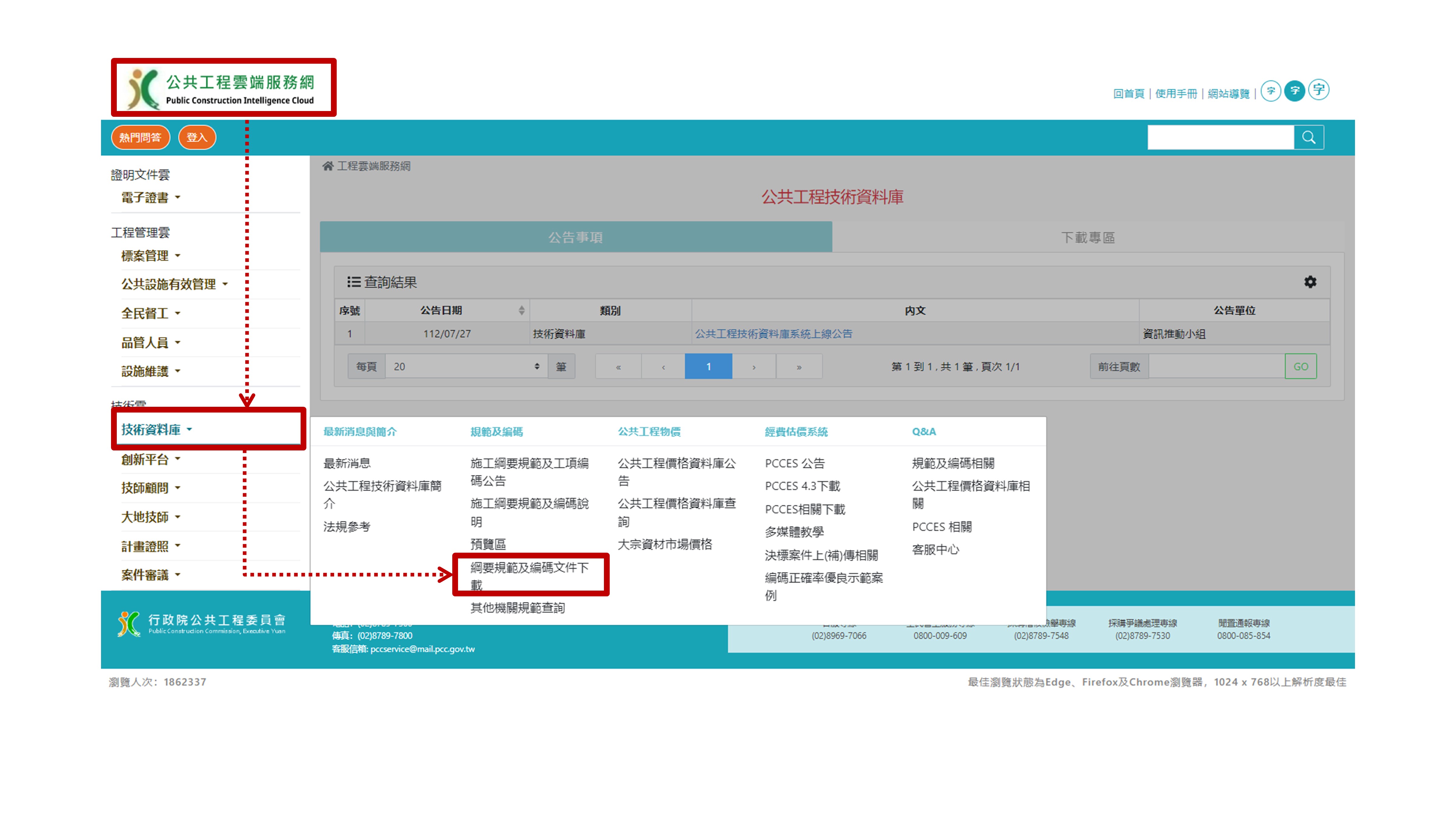
Task: Click the search magnifier icon button
Action: (1309, 137)
